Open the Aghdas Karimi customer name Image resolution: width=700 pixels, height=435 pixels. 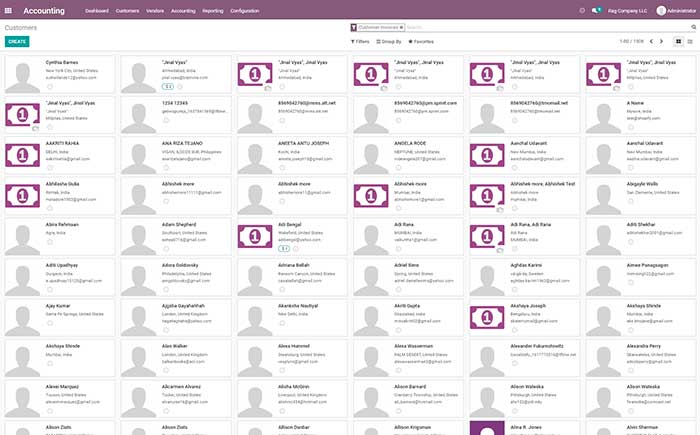(526, 265)
